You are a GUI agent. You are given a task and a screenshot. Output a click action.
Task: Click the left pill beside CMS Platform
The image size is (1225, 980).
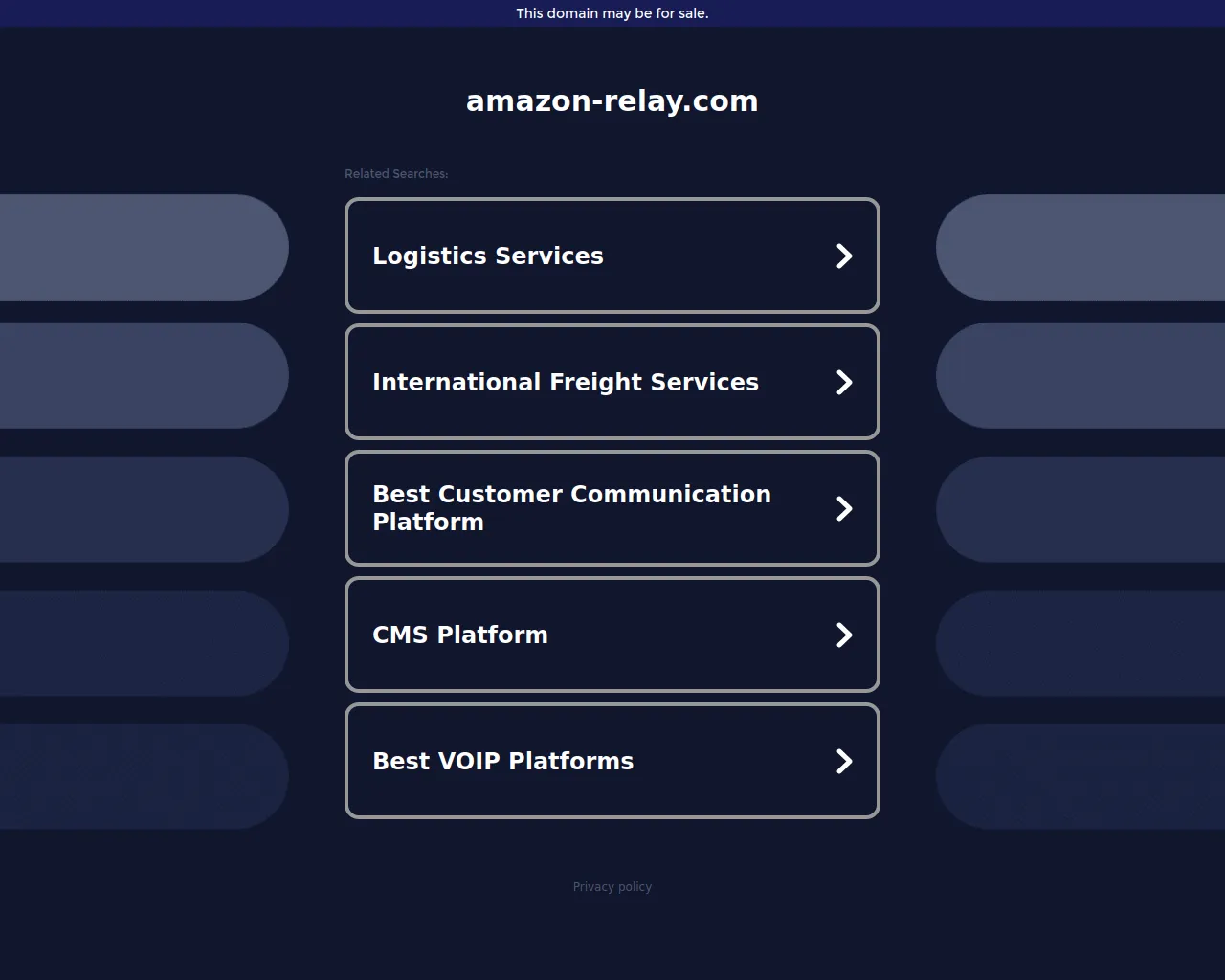[144, 643]
